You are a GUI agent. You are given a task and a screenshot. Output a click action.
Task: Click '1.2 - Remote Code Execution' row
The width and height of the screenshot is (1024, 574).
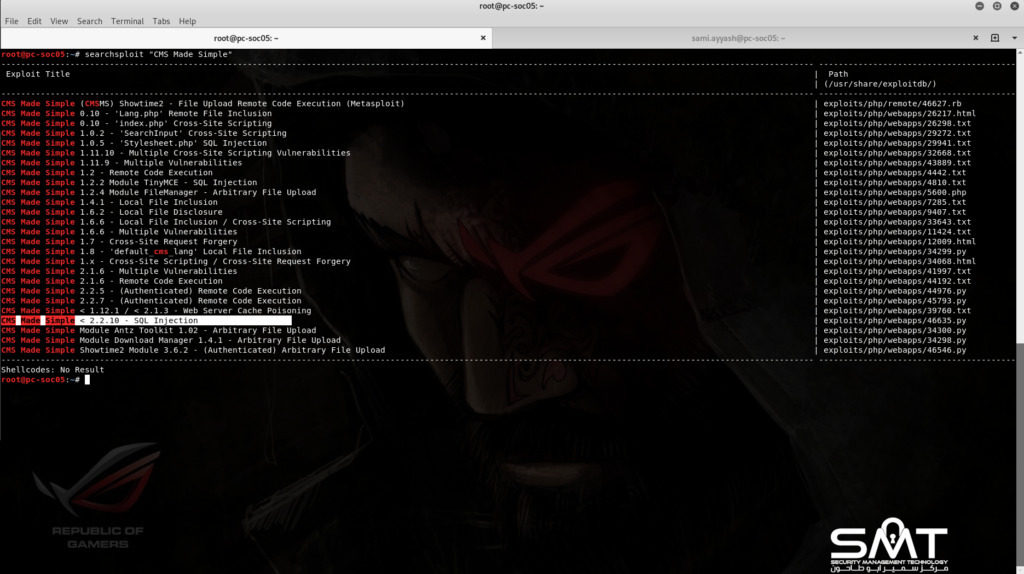pos(106,172)
